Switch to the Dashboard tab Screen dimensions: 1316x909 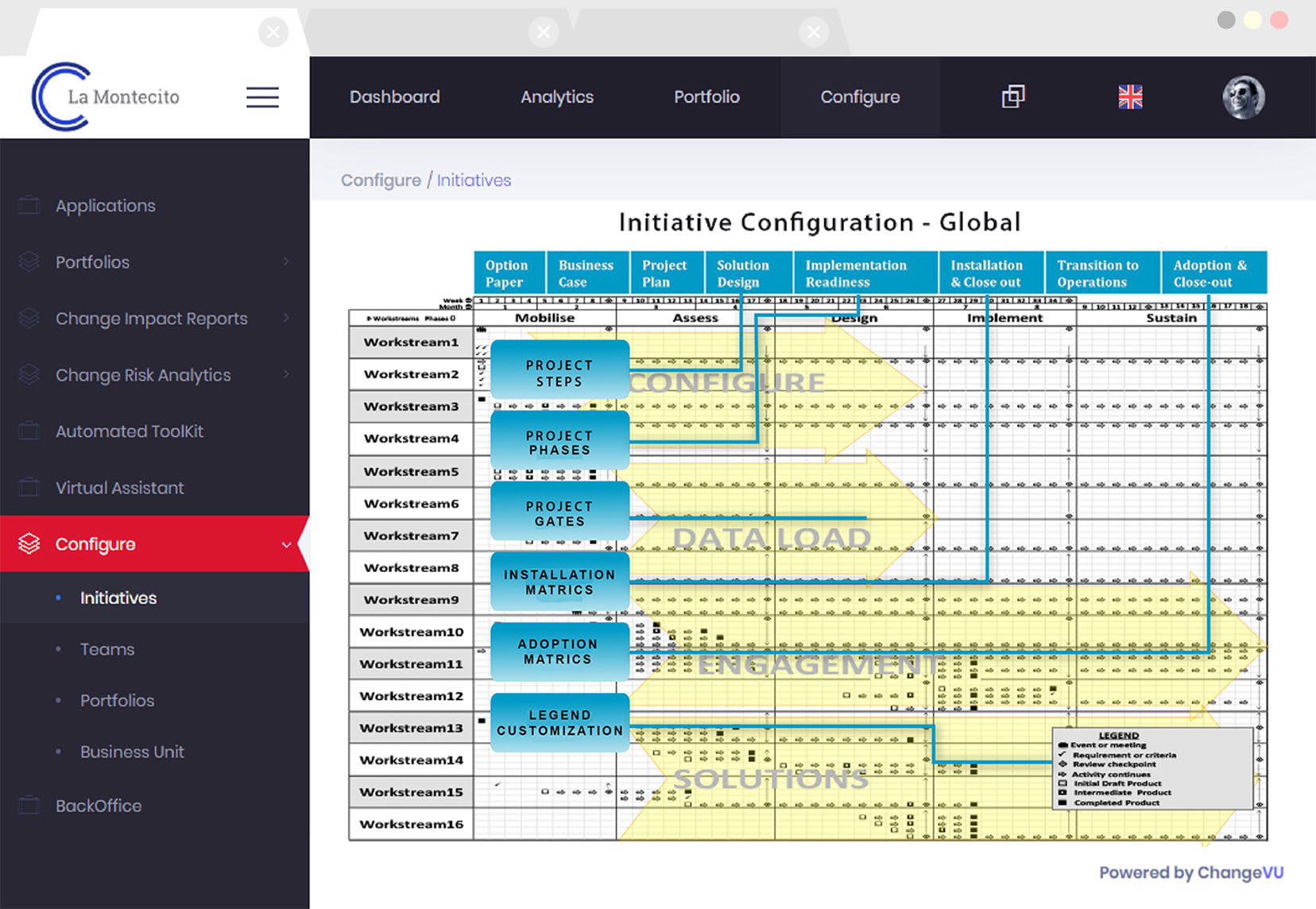(395, 96)
